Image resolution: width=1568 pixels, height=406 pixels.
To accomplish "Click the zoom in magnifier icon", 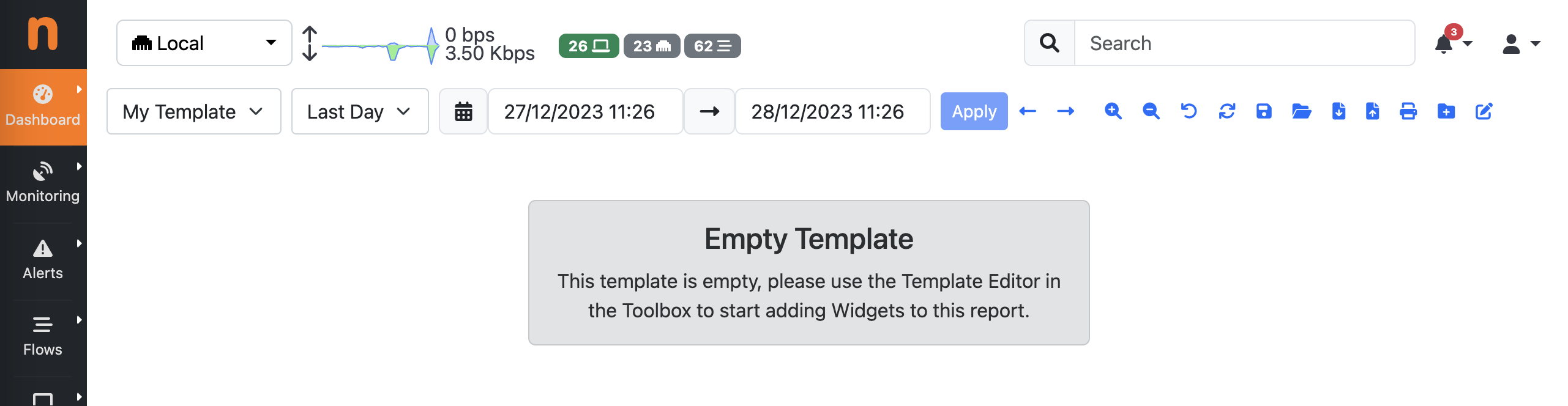I will 1113,111.
